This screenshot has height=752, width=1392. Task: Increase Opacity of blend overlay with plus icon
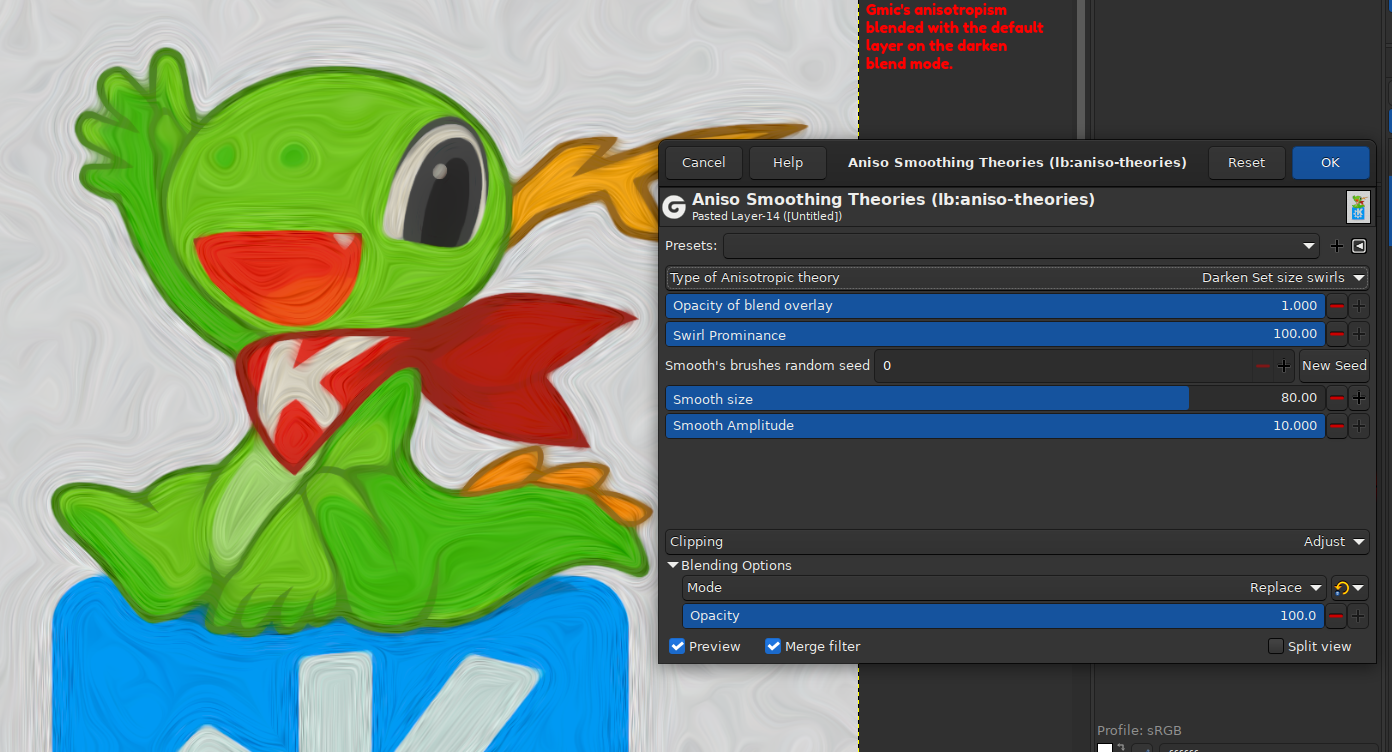click(1359, 306)
